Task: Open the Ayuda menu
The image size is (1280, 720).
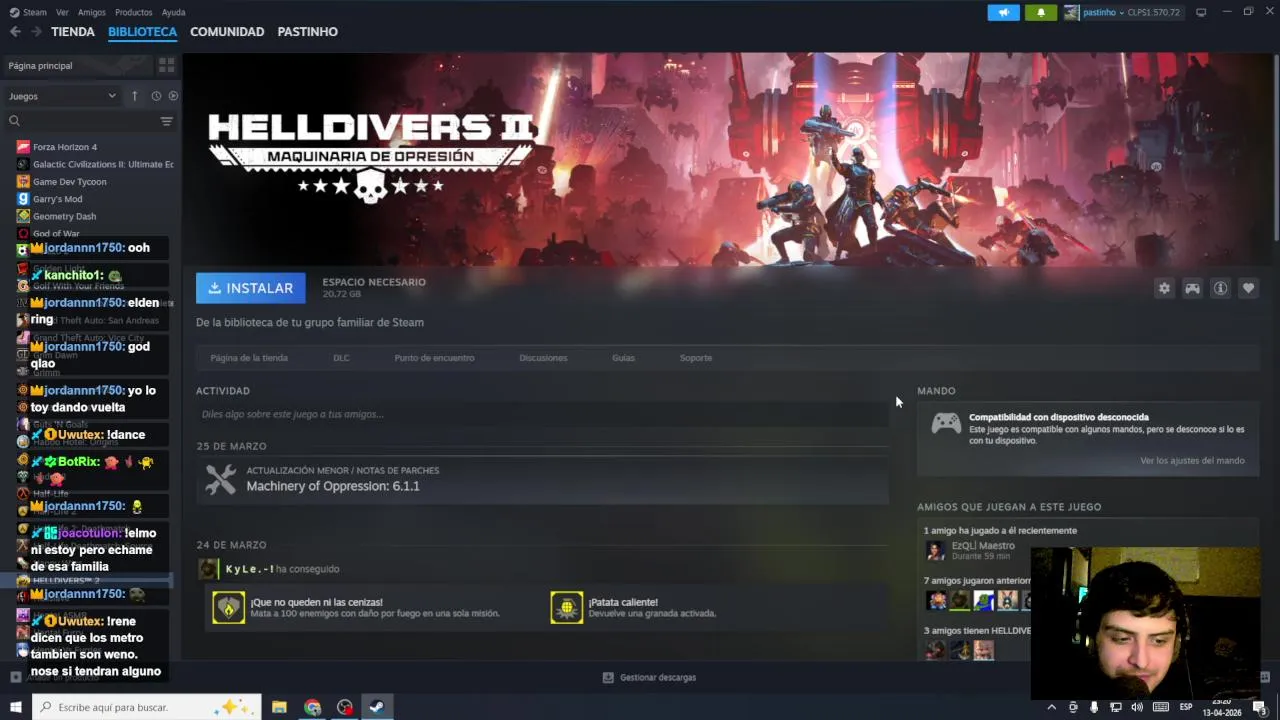Action: coord(173,12)
